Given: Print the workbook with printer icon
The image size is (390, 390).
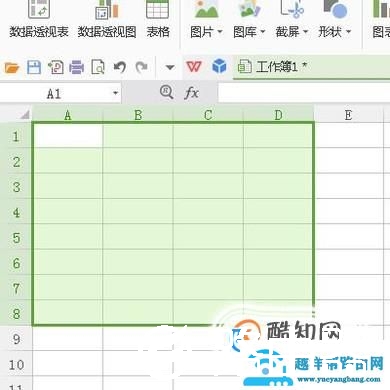Looking at the screenshot, I should tap(77, 67).
